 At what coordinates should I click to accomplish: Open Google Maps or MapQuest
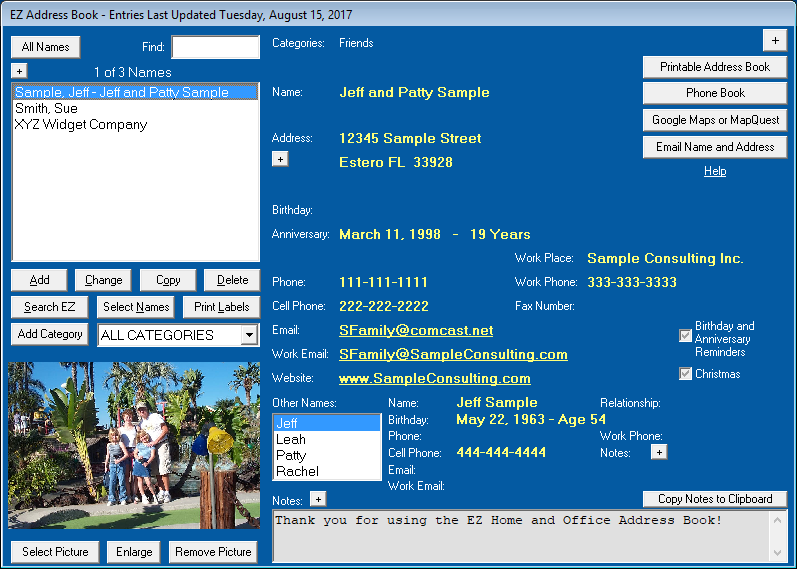715,120
